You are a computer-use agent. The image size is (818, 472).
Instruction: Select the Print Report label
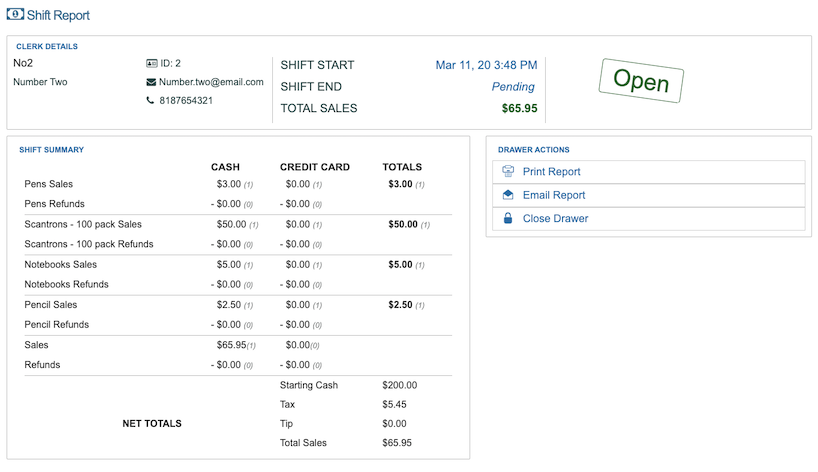551,172
